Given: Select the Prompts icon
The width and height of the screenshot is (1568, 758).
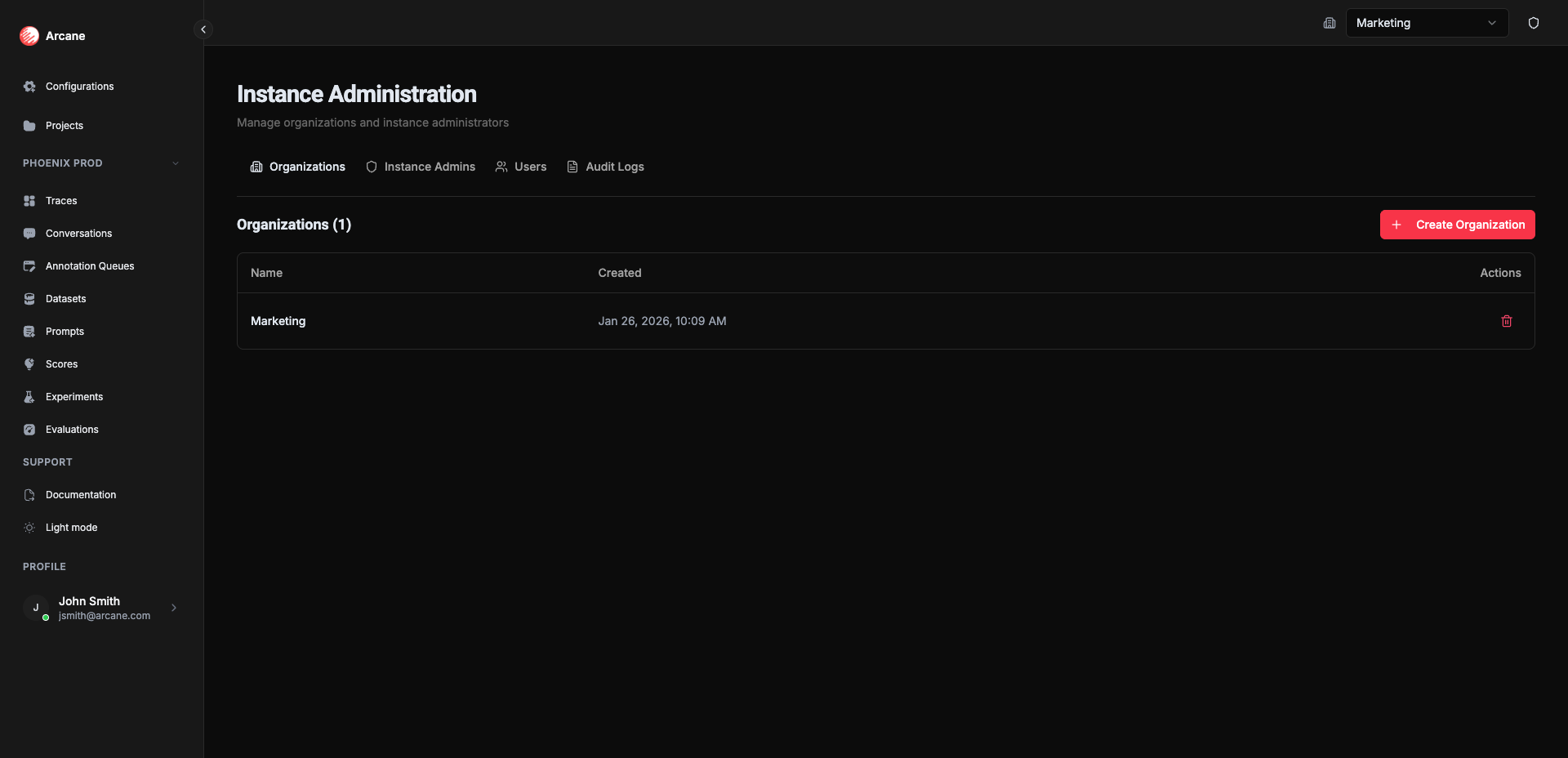Looking at the screenshot, I should click(x=29, y=331).
